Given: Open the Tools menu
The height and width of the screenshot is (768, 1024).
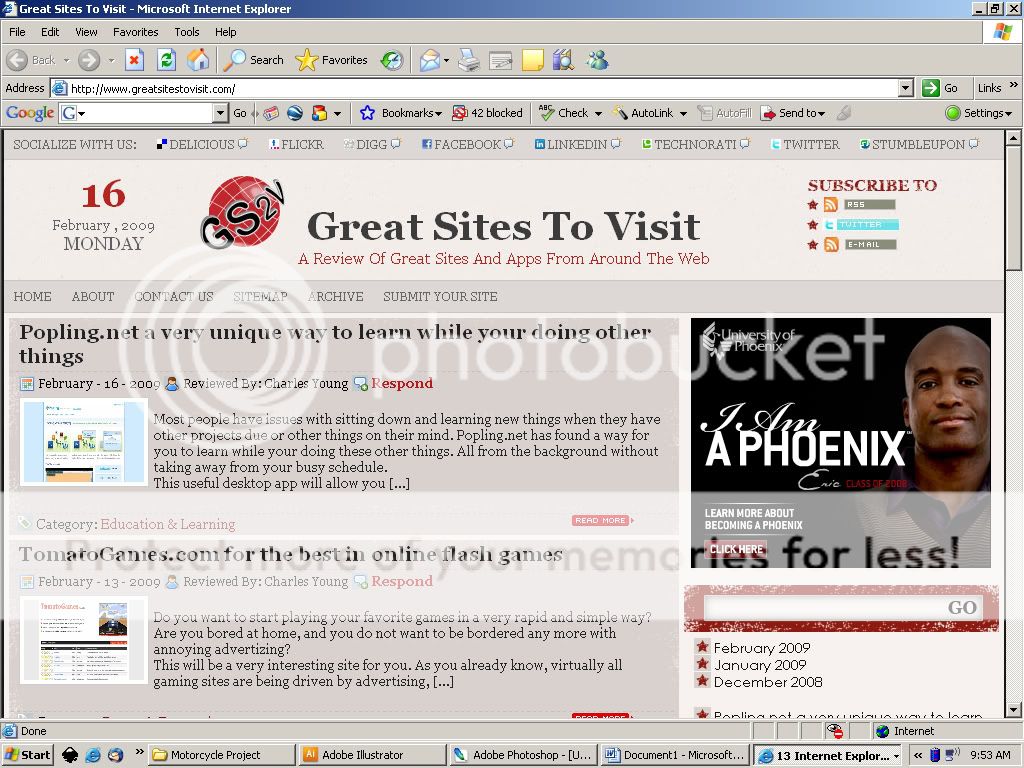Looking at the screenshot, I should 187,32.
